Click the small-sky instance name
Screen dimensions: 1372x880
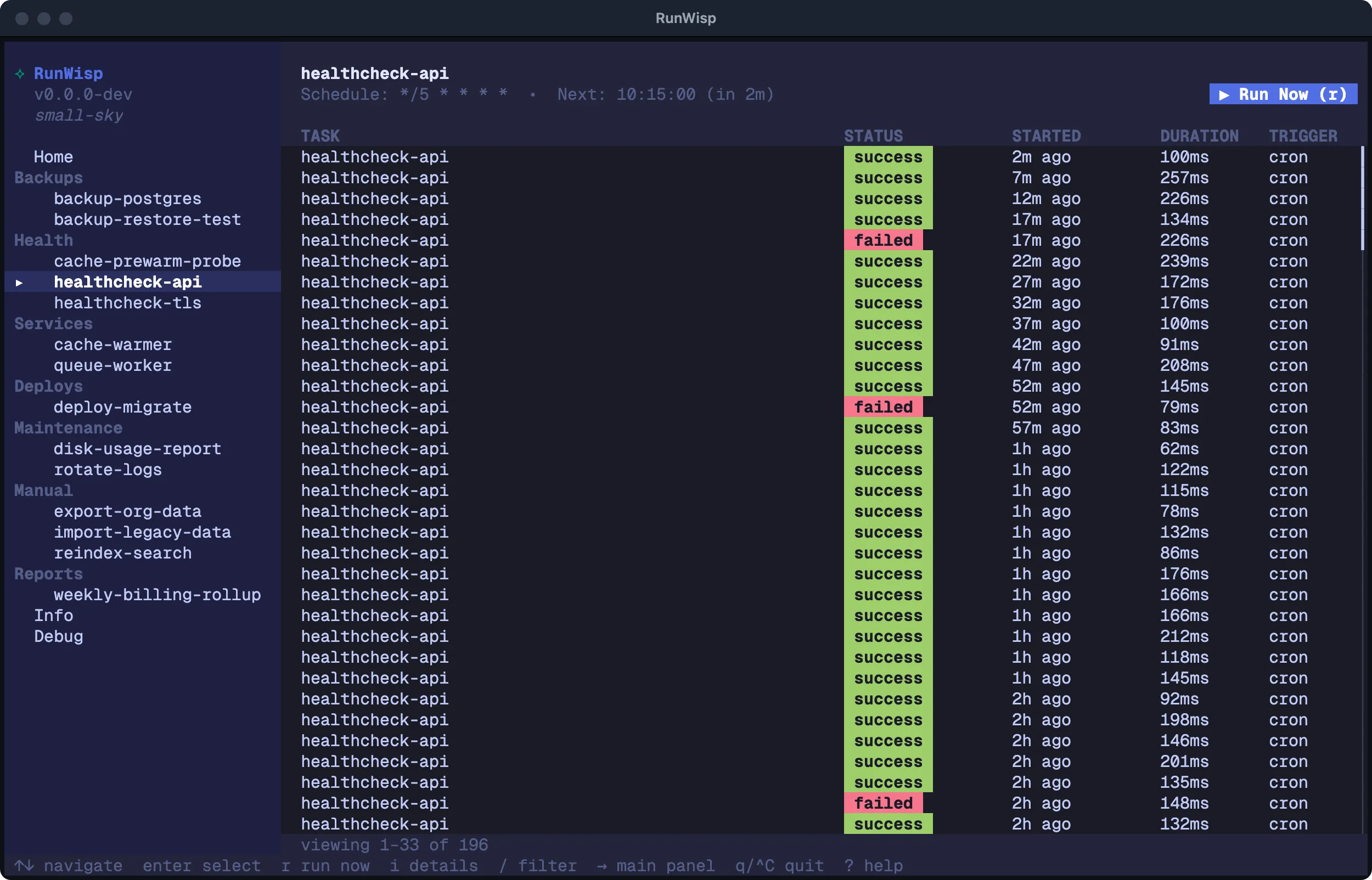78,115
